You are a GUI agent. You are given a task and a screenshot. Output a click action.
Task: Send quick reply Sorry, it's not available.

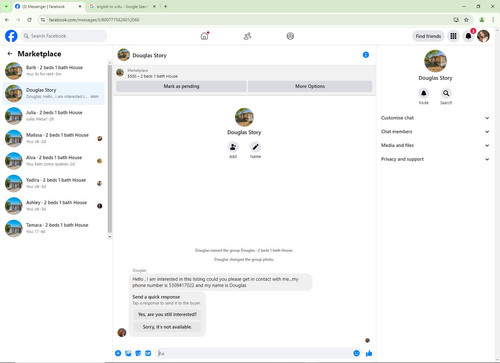click(x=167, y=327)
